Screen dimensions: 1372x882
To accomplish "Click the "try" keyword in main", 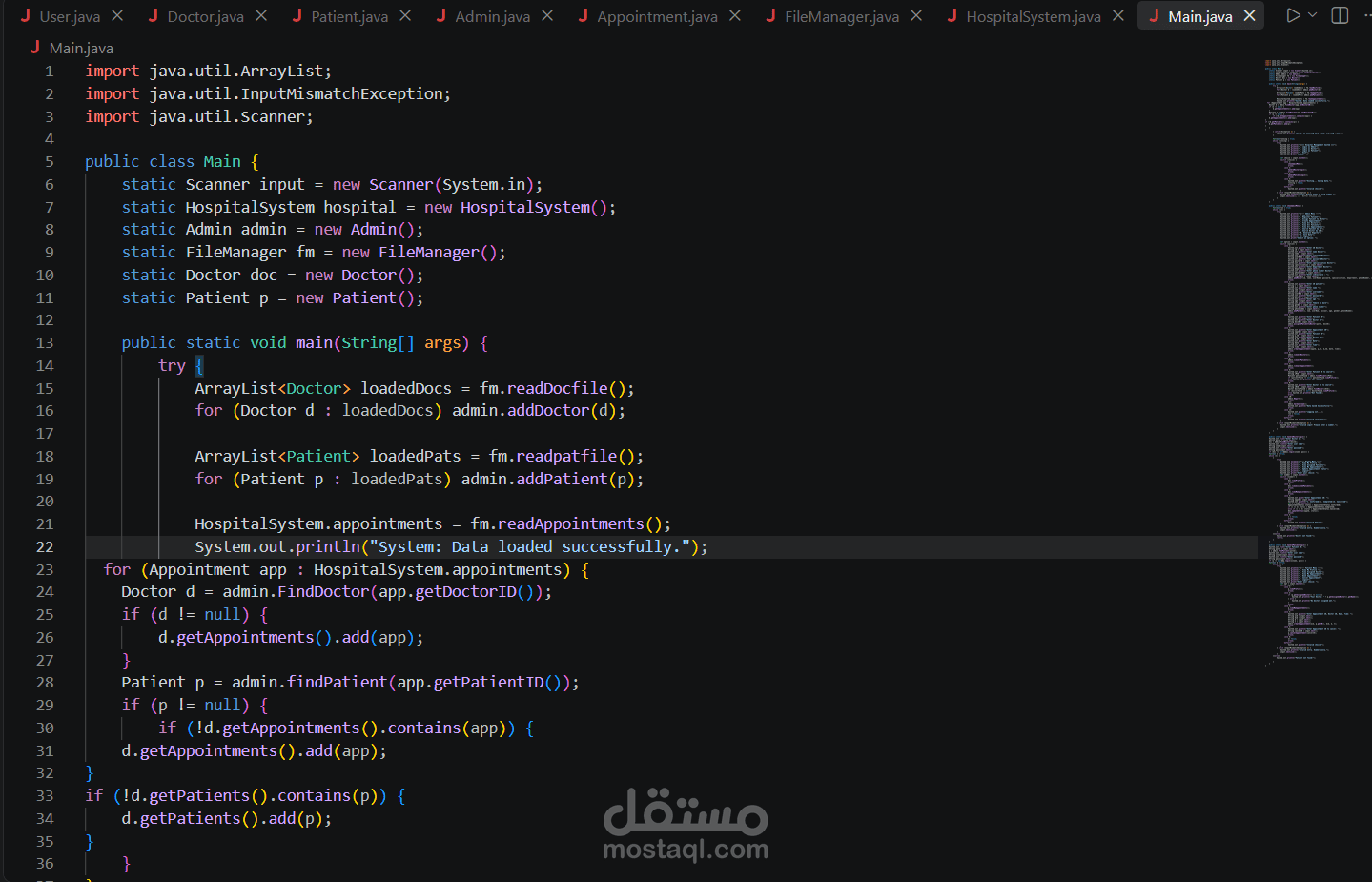I will (172, 365).
